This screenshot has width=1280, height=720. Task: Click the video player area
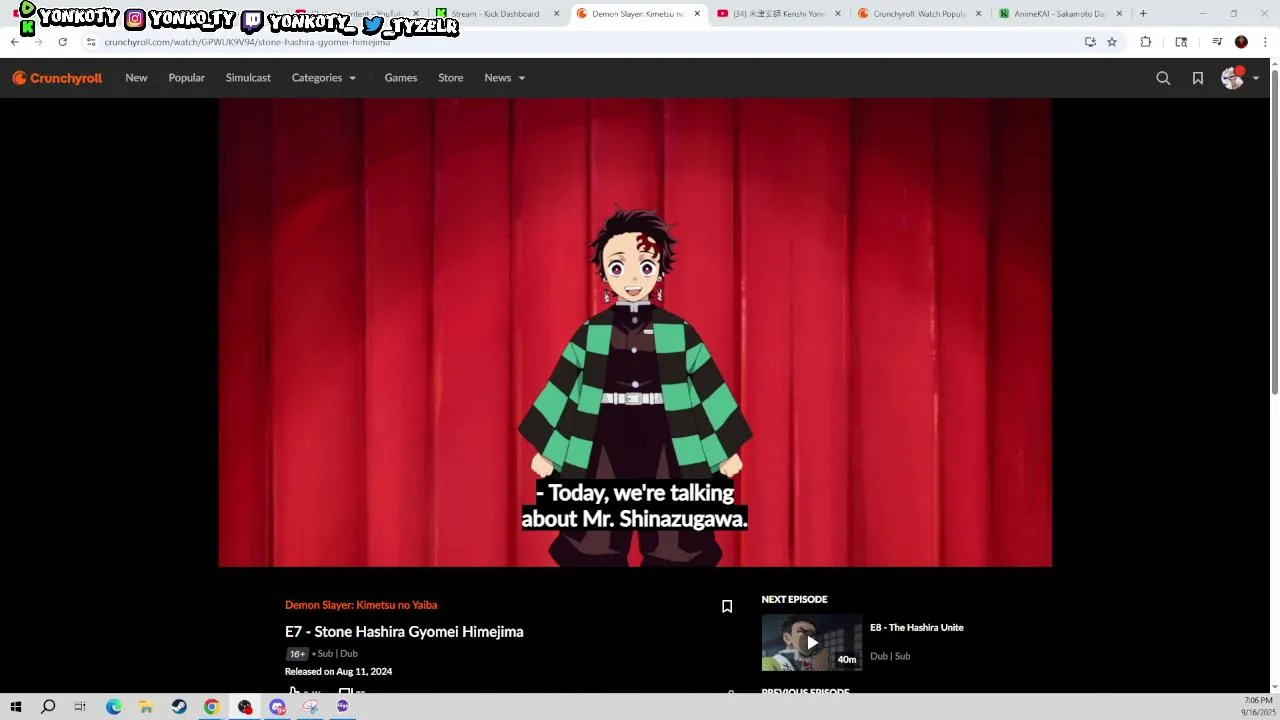(635, 332)
